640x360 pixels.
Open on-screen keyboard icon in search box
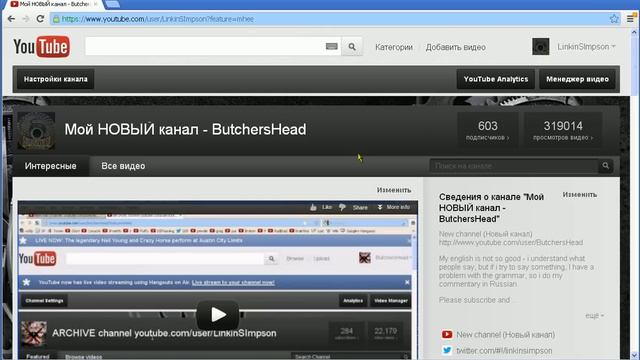331,47
